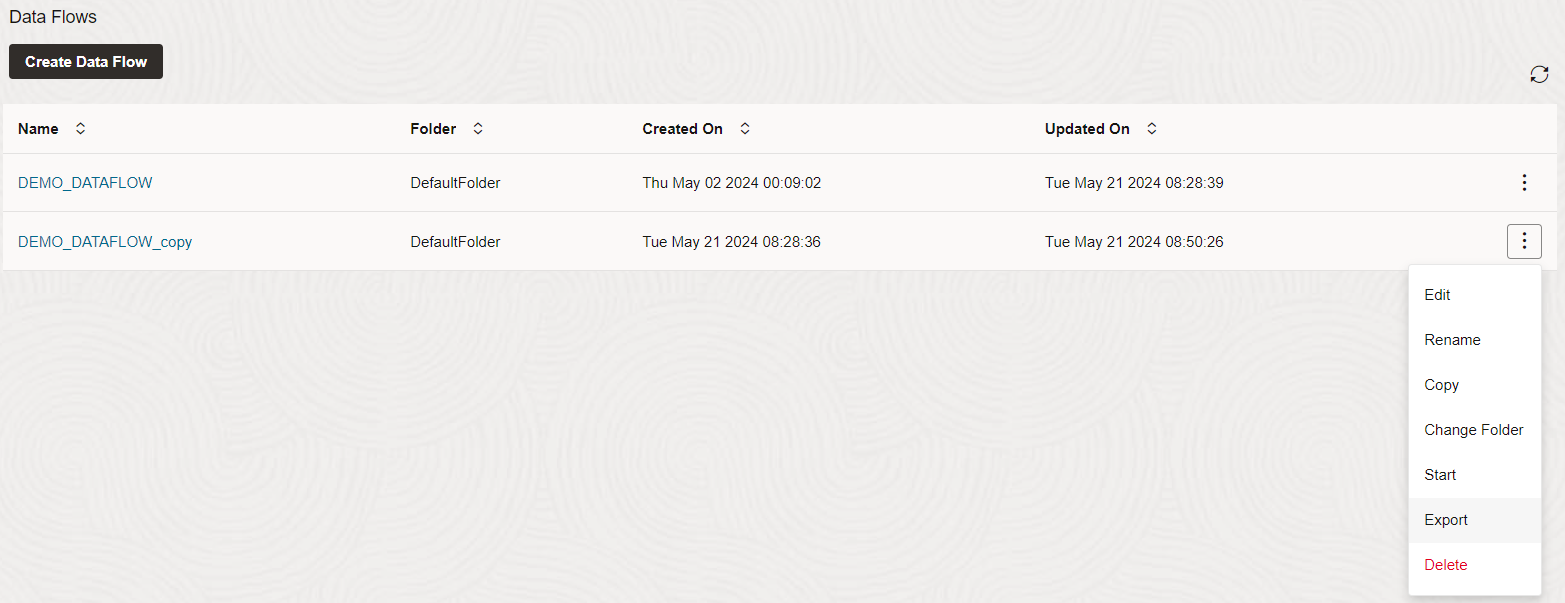
Task: Open the DEMO_DATAFLOW link
Action: (x=85, y=183)
